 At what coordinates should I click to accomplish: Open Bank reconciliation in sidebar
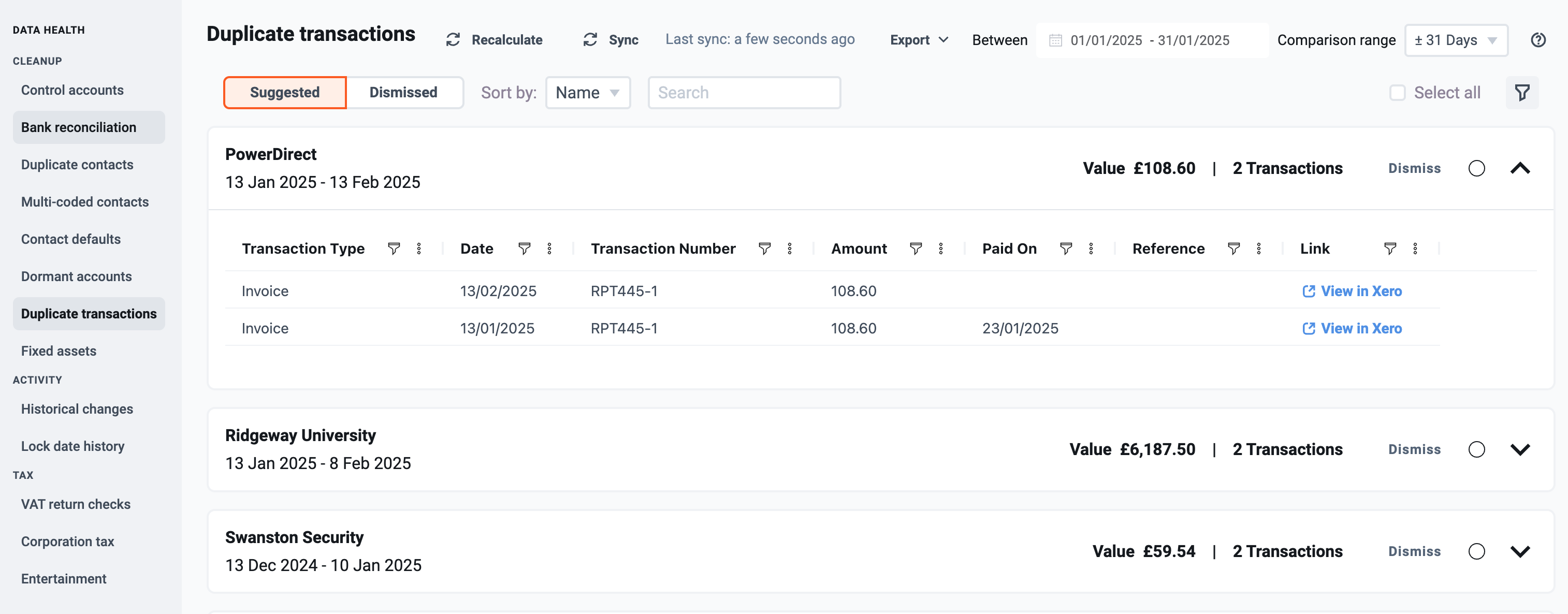(x=89, y=127)
